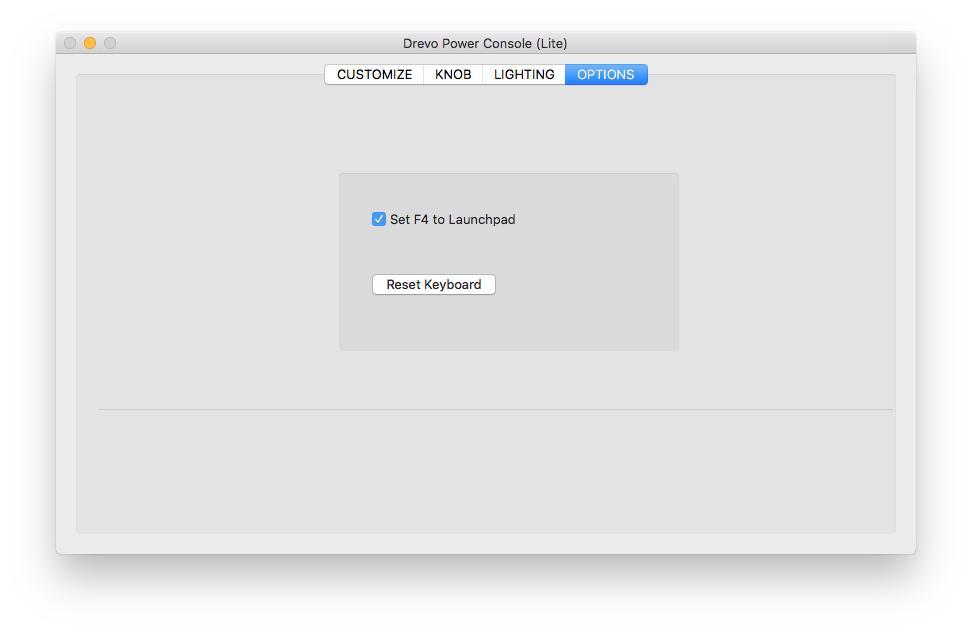Image resolution: width=972 pixels, height=634 pixels.
Task: Click the Set F4 to Launchpad label
Action: (x=453, y=219)
